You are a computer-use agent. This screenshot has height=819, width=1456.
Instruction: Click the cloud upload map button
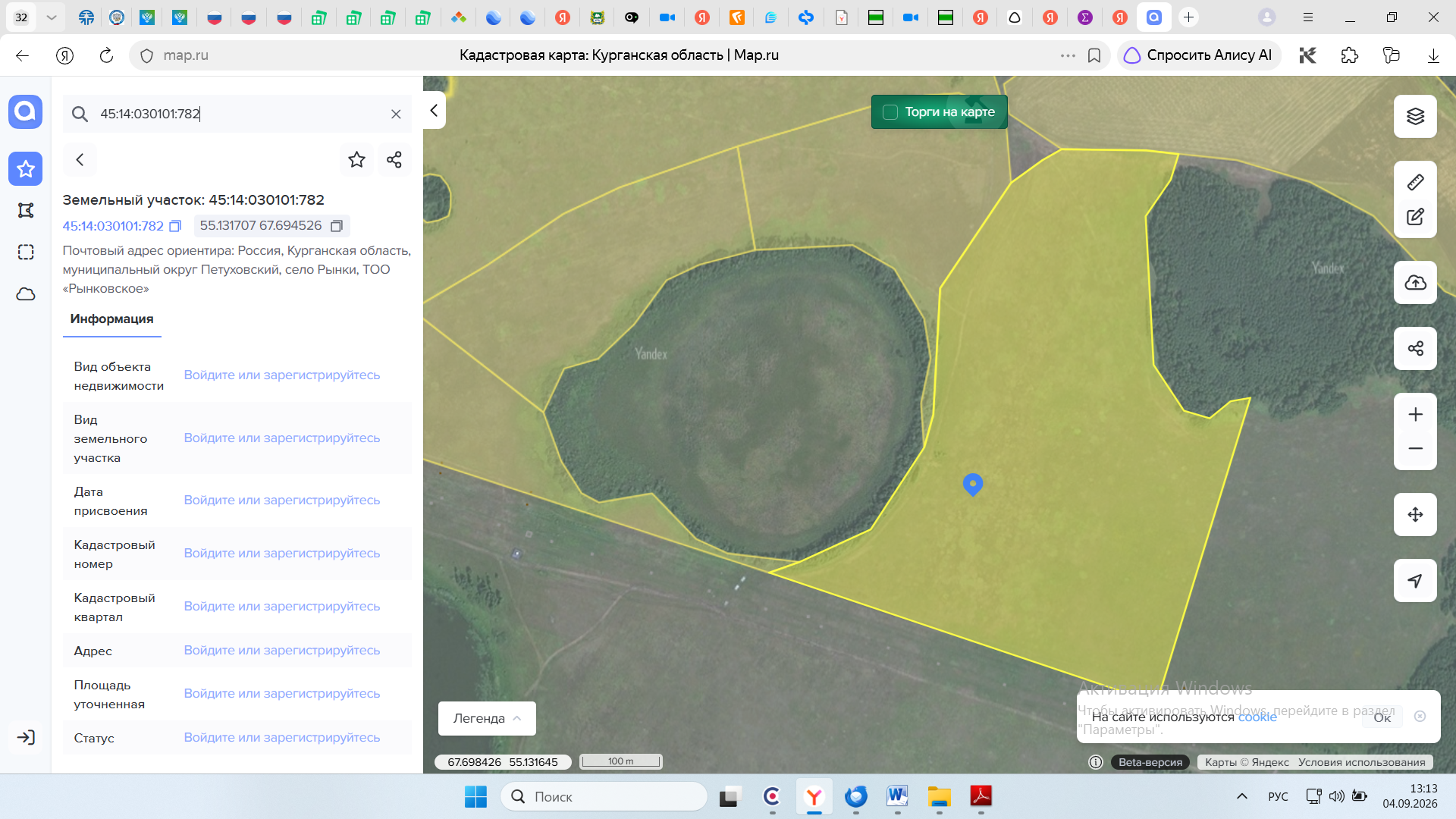coord(1415,283)
